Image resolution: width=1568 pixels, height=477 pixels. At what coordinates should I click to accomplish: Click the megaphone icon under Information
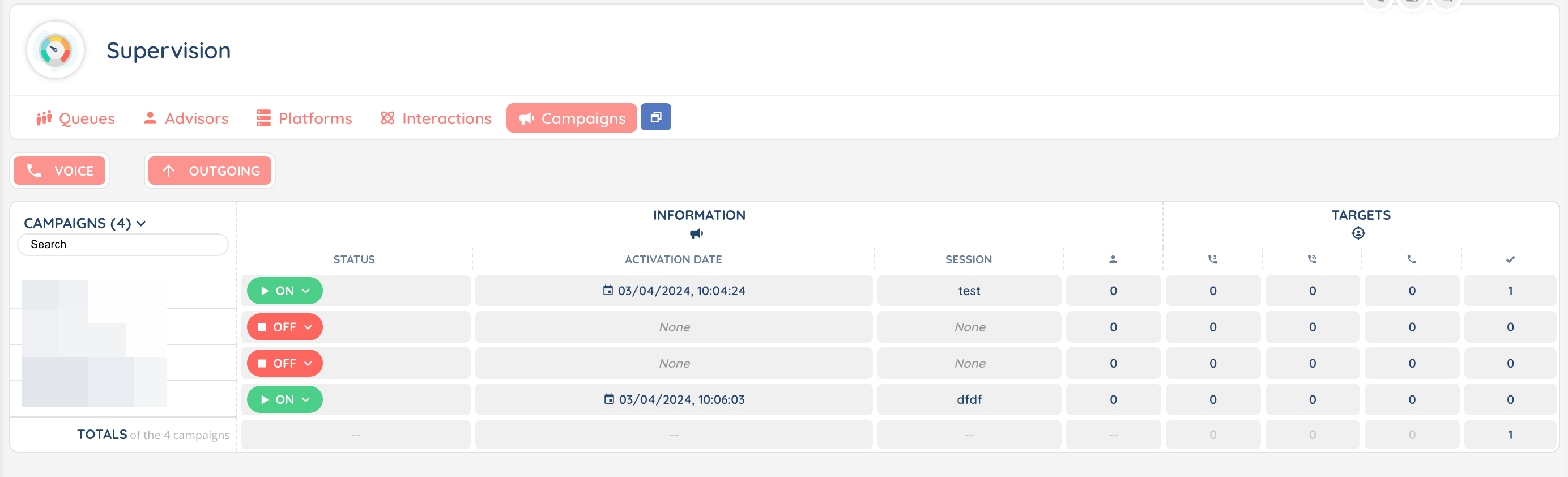696,233
